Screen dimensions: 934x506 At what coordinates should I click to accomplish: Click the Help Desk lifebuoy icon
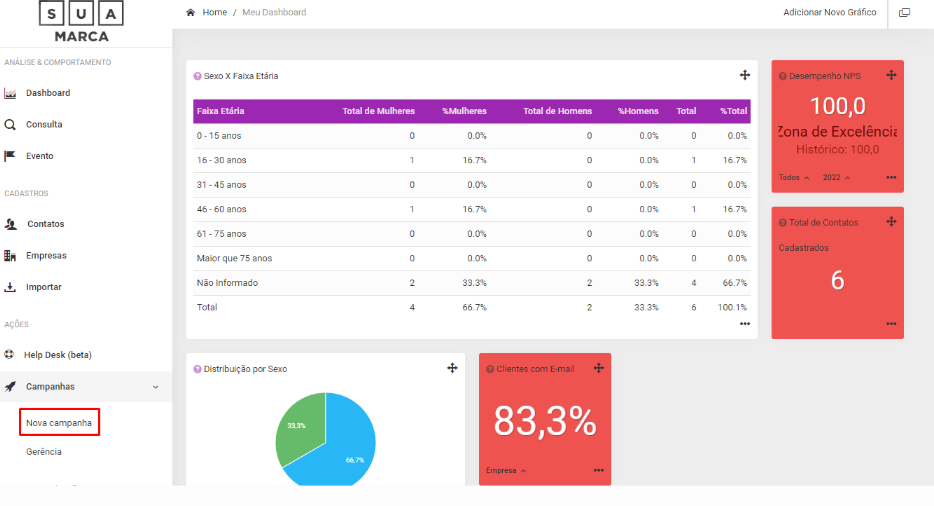[10, 355]
